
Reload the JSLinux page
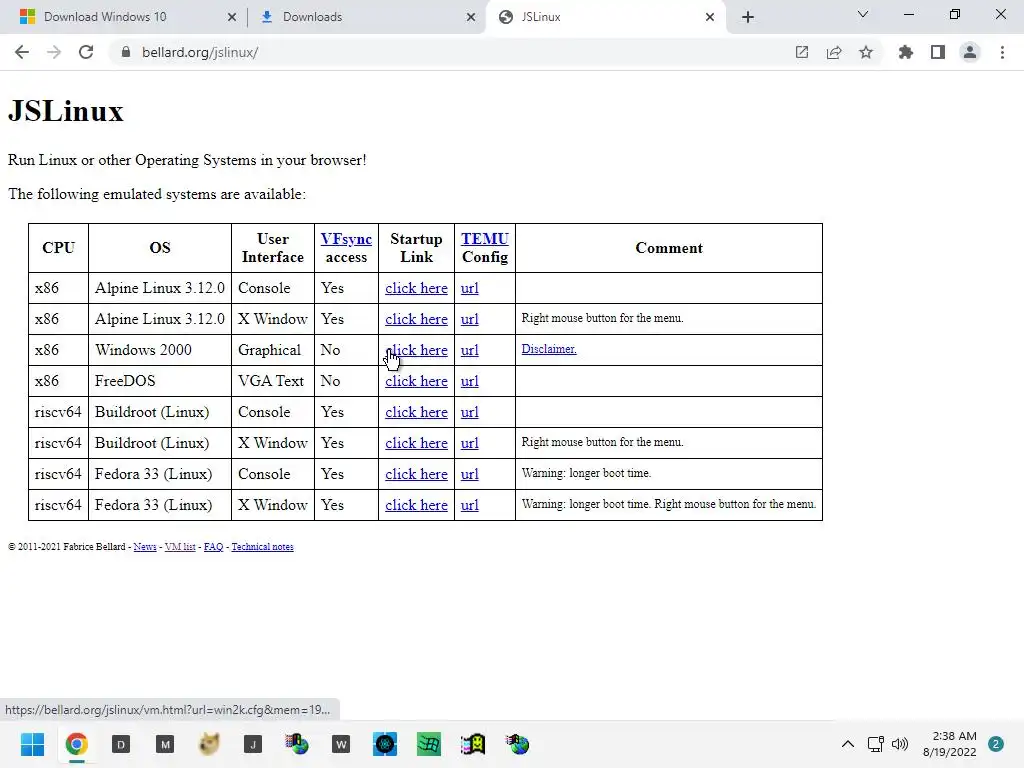point(86,52)
